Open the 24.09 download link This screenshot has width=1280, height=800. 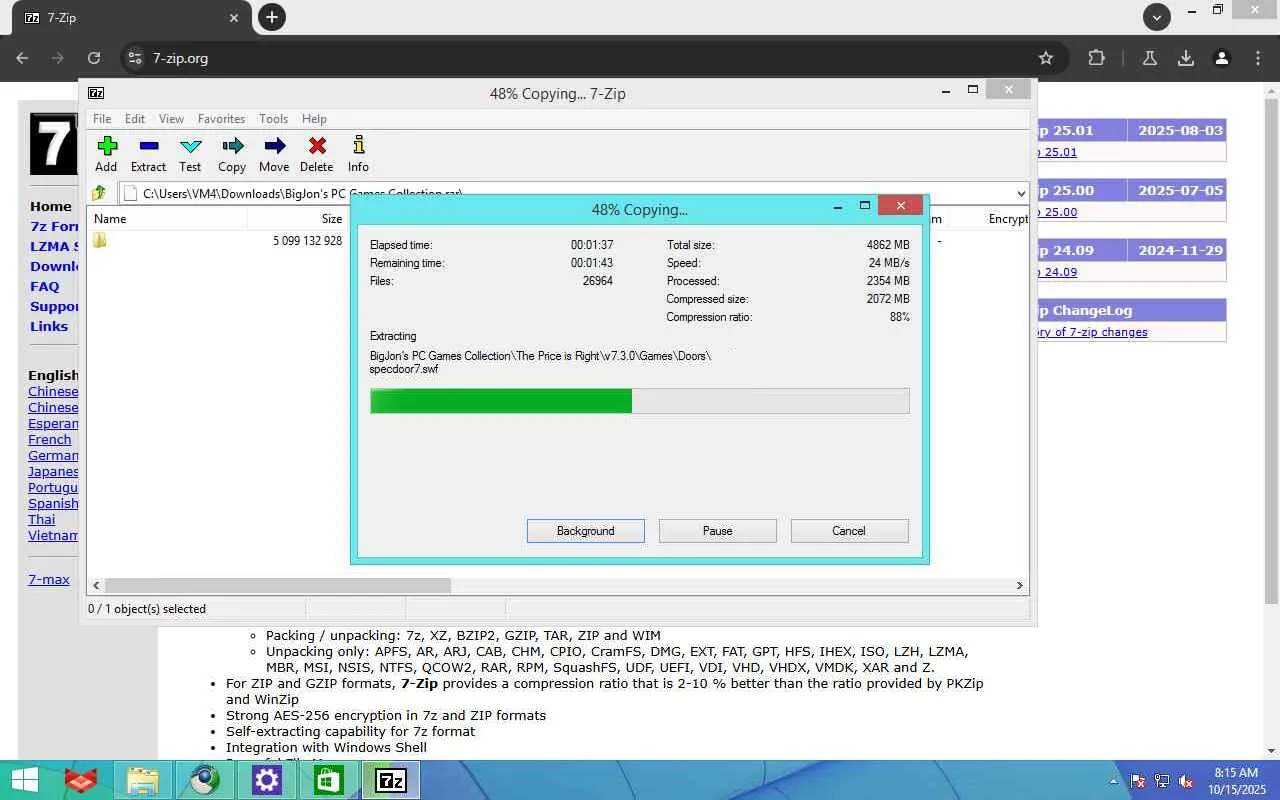pyautogui.click(x=1058, y=272)
